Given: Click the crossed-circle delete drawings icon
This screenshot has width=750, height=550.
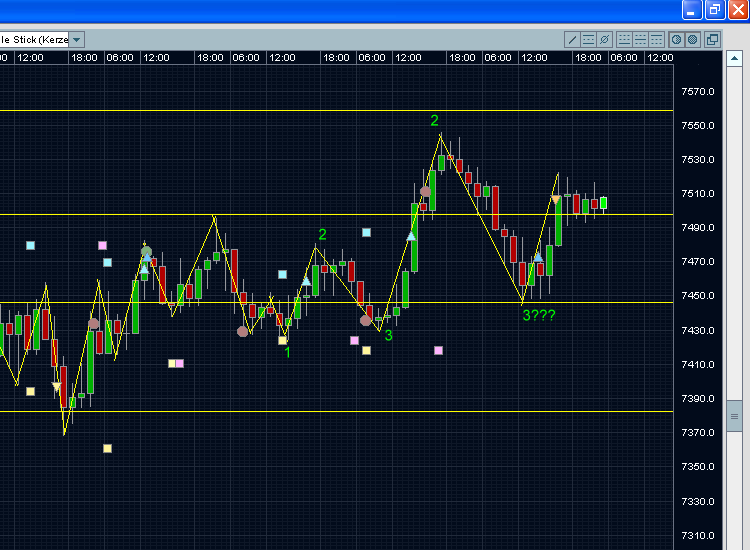Looking at the screenshot, I should 604,40.
